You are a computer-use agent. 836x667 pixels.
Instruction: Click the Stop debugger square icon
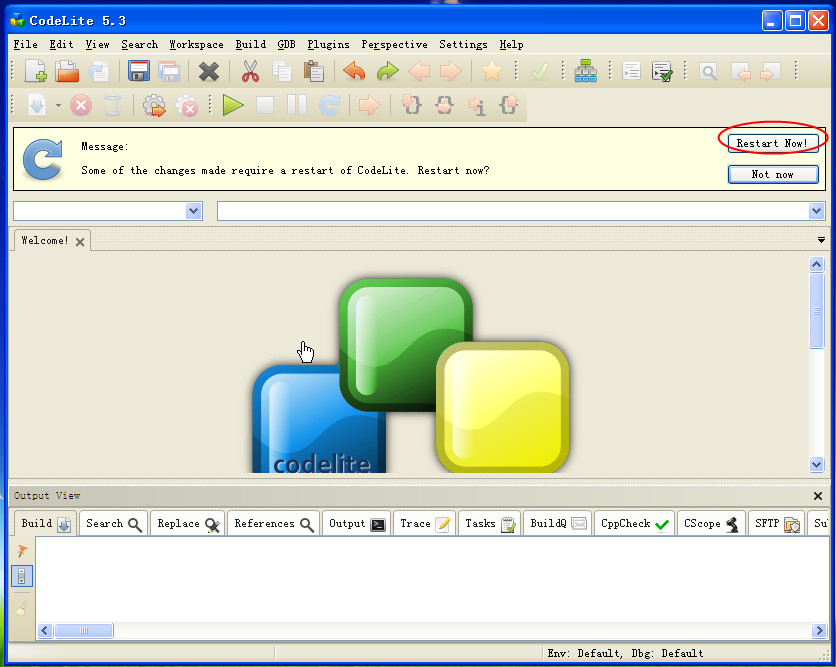(265, 105)
